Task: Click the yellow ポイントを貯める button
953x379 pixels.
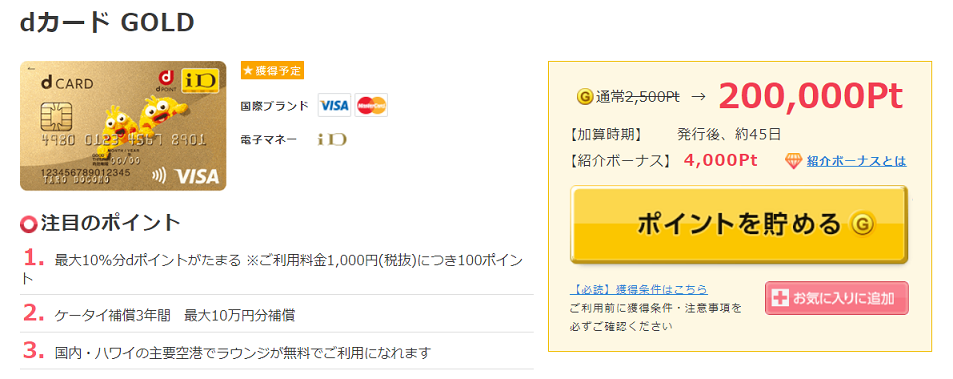Action: point(739,225)
